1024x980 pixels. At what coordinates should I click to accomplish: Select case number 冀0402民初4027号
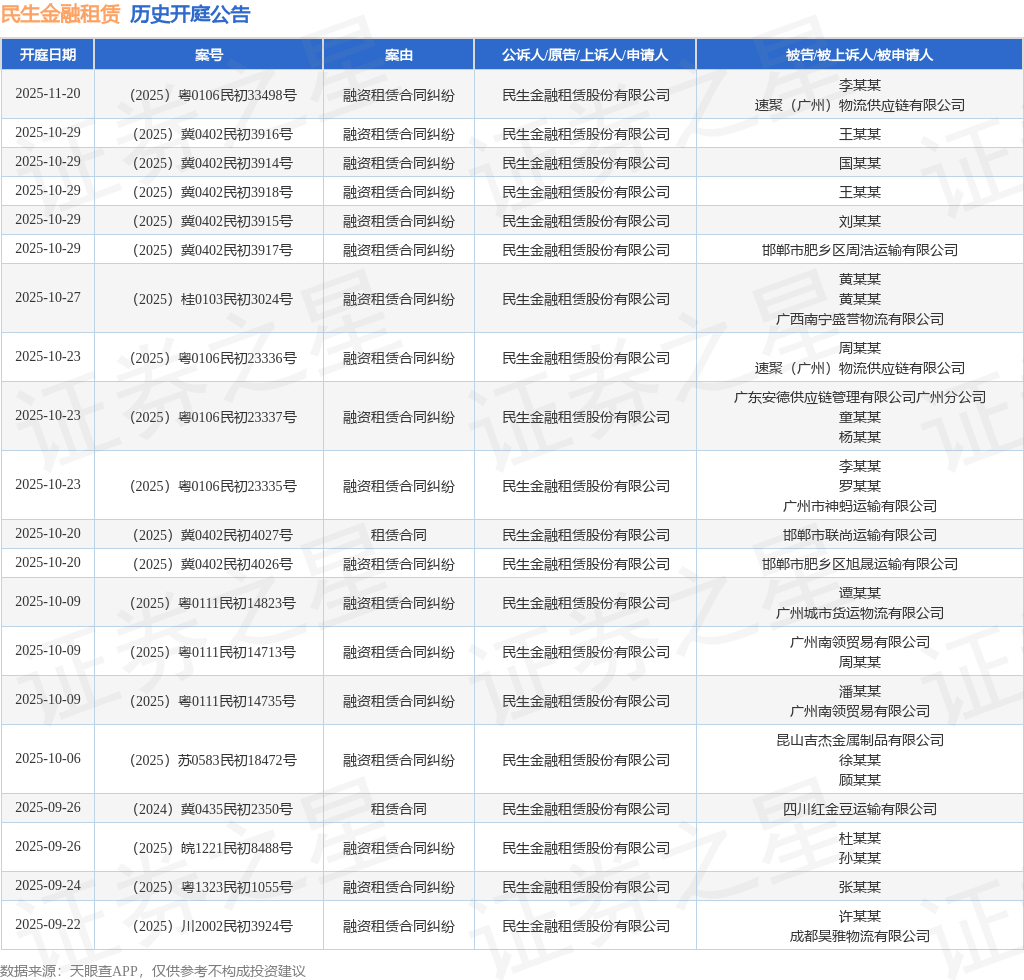point(213,535)
